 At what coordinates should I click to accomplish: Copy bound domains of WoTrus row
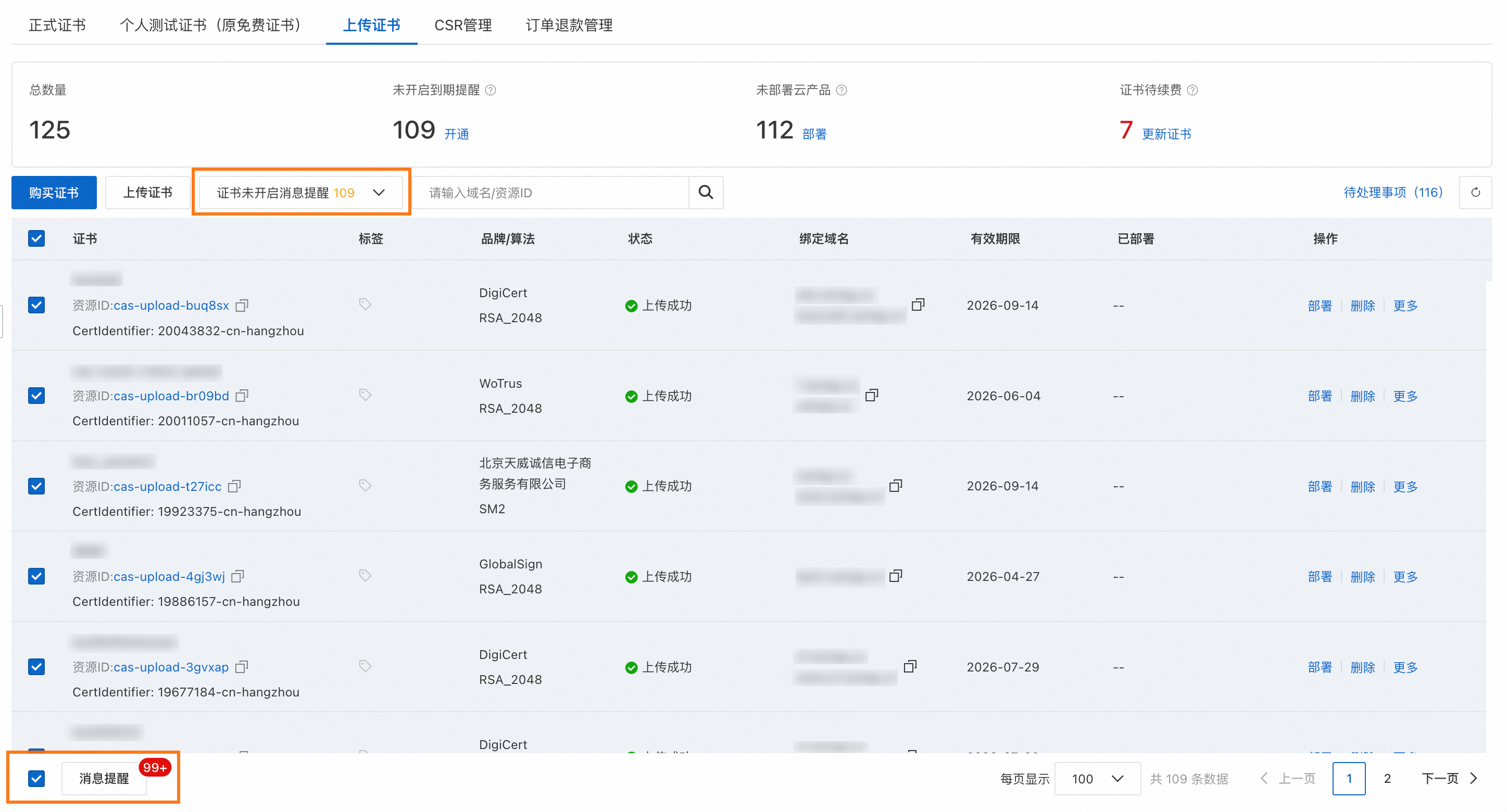pyautogui.click(x=872, y=395)
